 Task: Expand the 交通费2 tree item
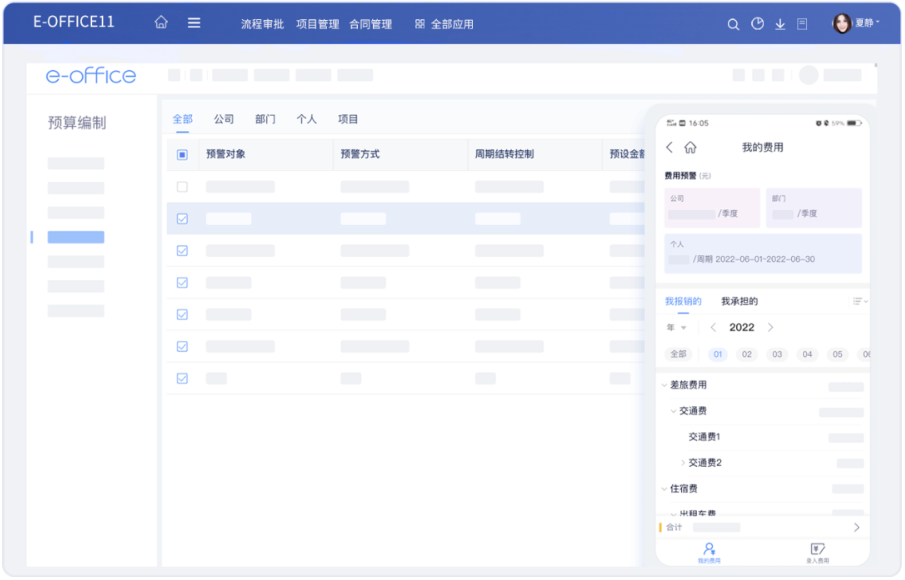[683, 463]
